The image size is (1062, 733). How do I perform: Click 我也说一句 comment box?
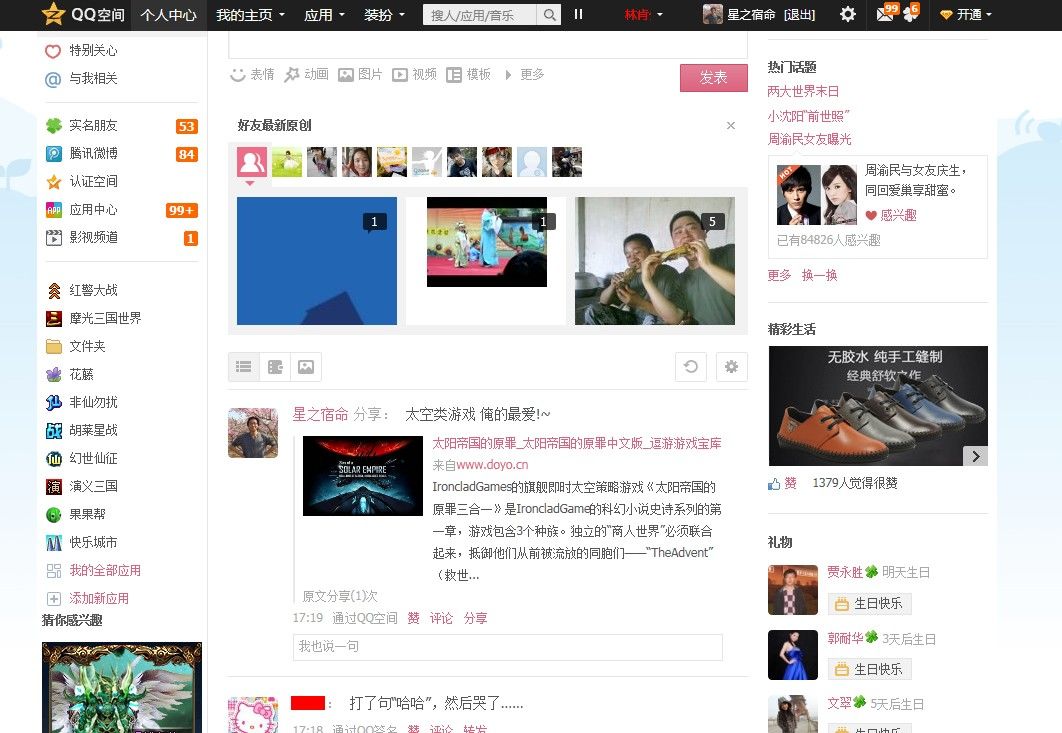(x=508, y=647)
